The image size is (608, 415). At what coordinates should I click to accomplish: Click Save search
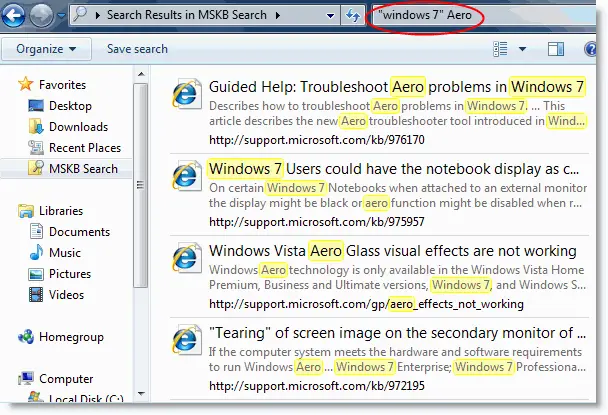coord(137,49)
